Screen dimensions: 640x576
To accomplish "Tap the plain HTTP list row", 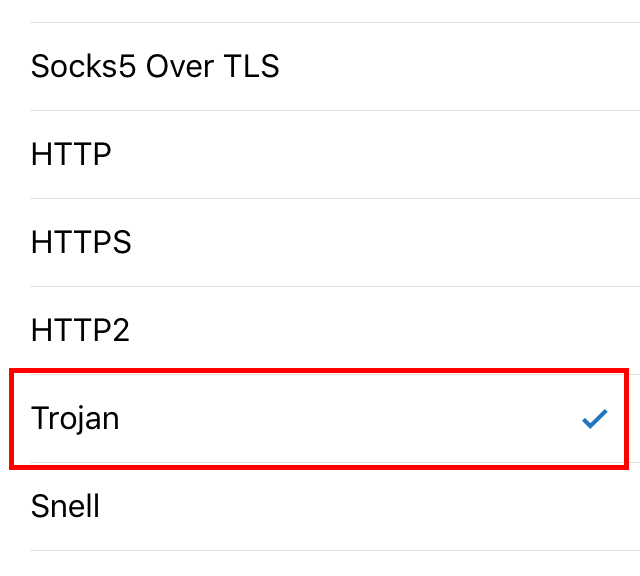I will pos(320,155).
